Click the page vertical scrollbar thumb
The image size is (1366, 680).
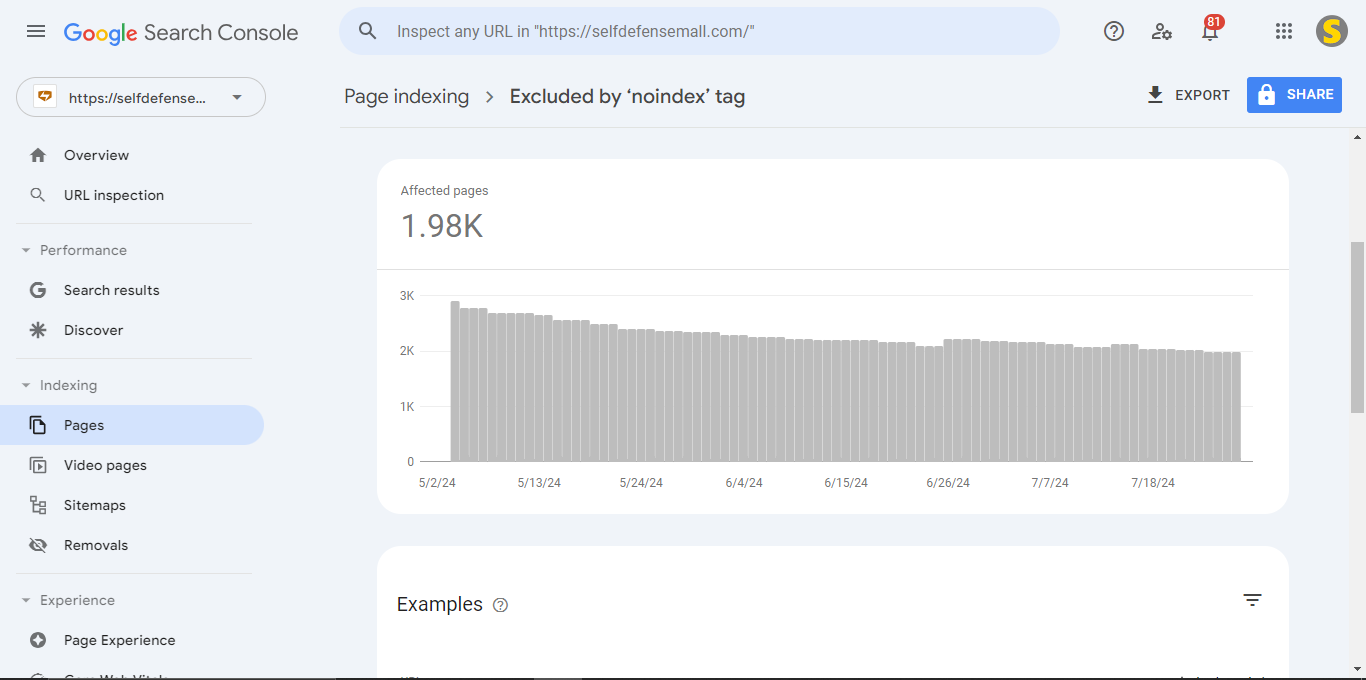(x=1357, y=327)
